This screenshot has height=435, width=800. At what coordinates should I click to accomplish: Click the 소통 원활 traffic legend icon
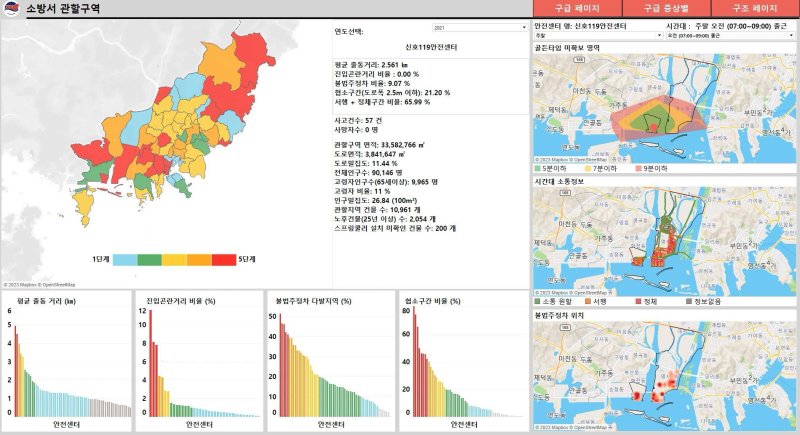pos(540,300)
